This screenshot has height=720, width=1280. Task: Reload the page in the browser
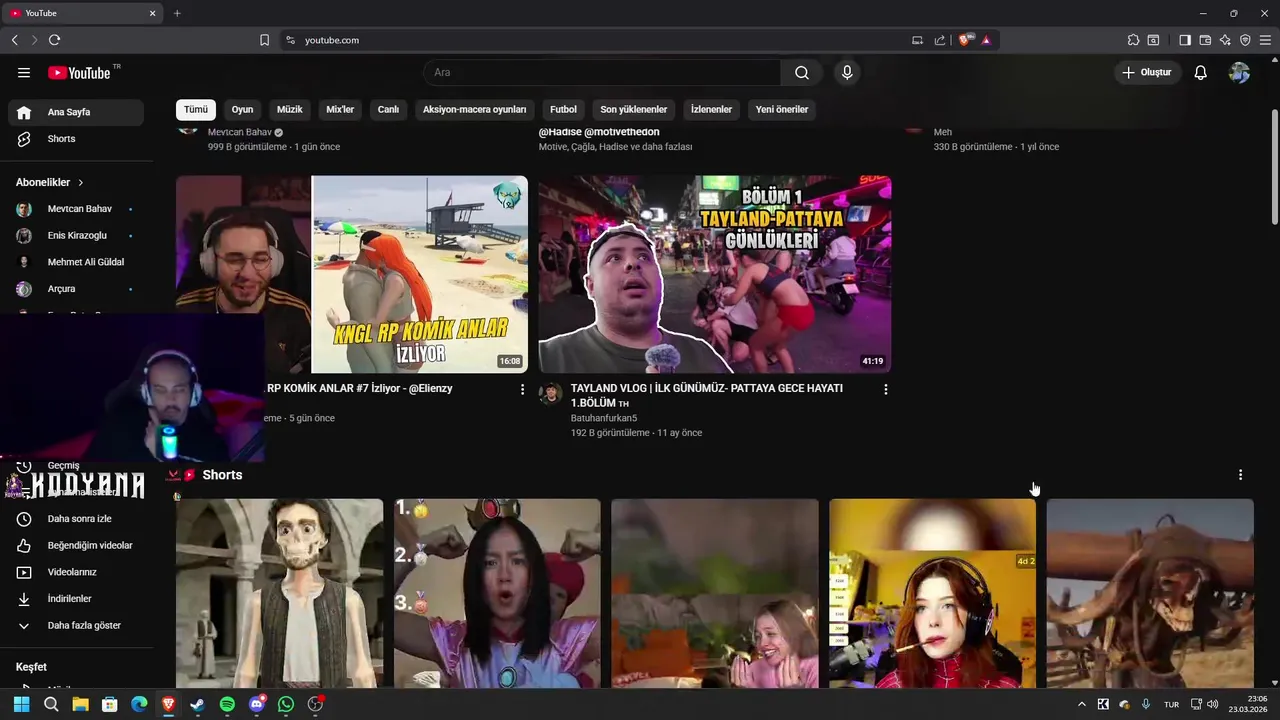[54, 40]
